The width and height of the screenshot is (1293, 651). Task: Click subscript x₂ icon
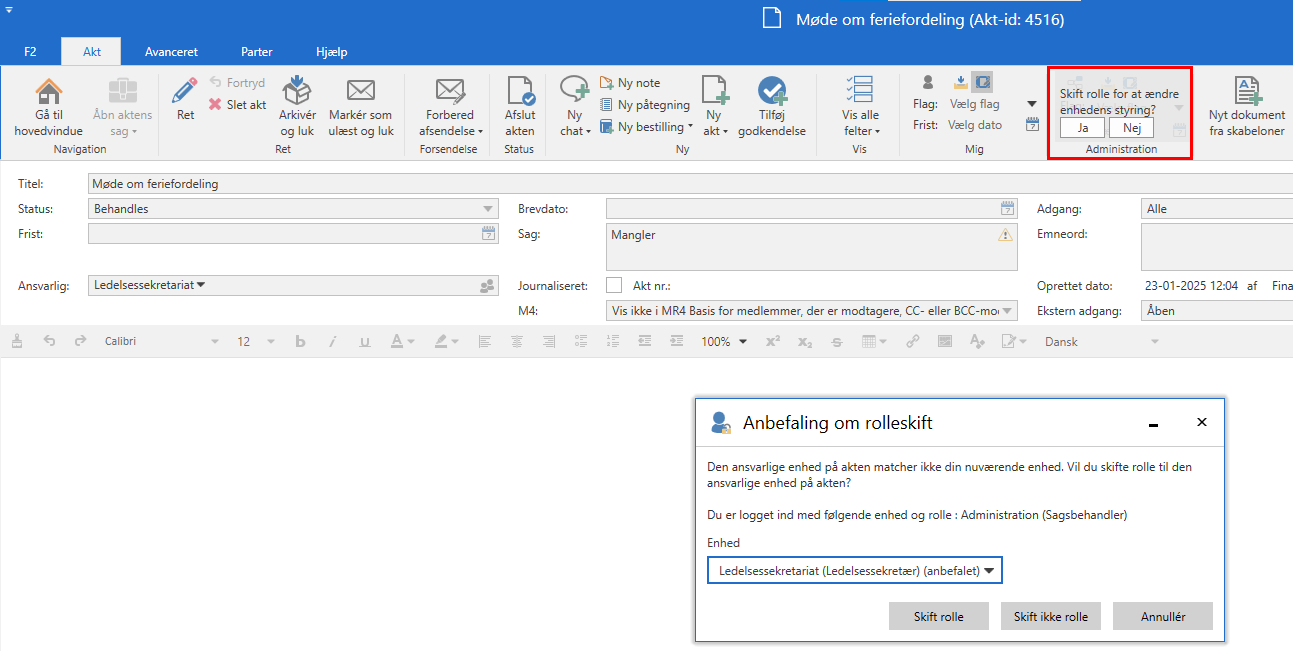click(x=805, y=341)
